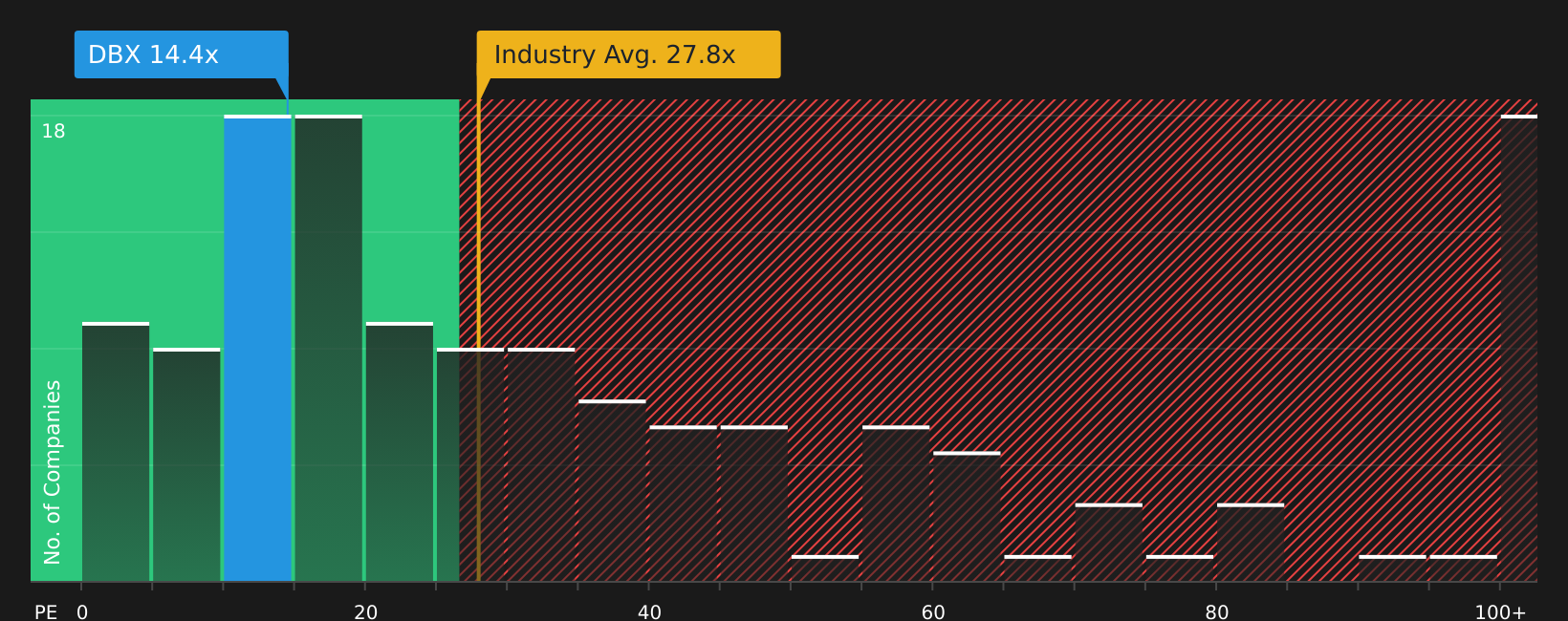Select the bar for PE 40 to 45
1568x621 pixels.
click(x=683, y=503)
